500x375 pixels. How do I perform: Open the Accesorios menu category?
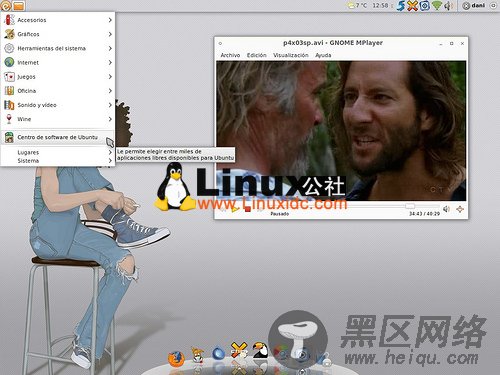coord(58,20)
